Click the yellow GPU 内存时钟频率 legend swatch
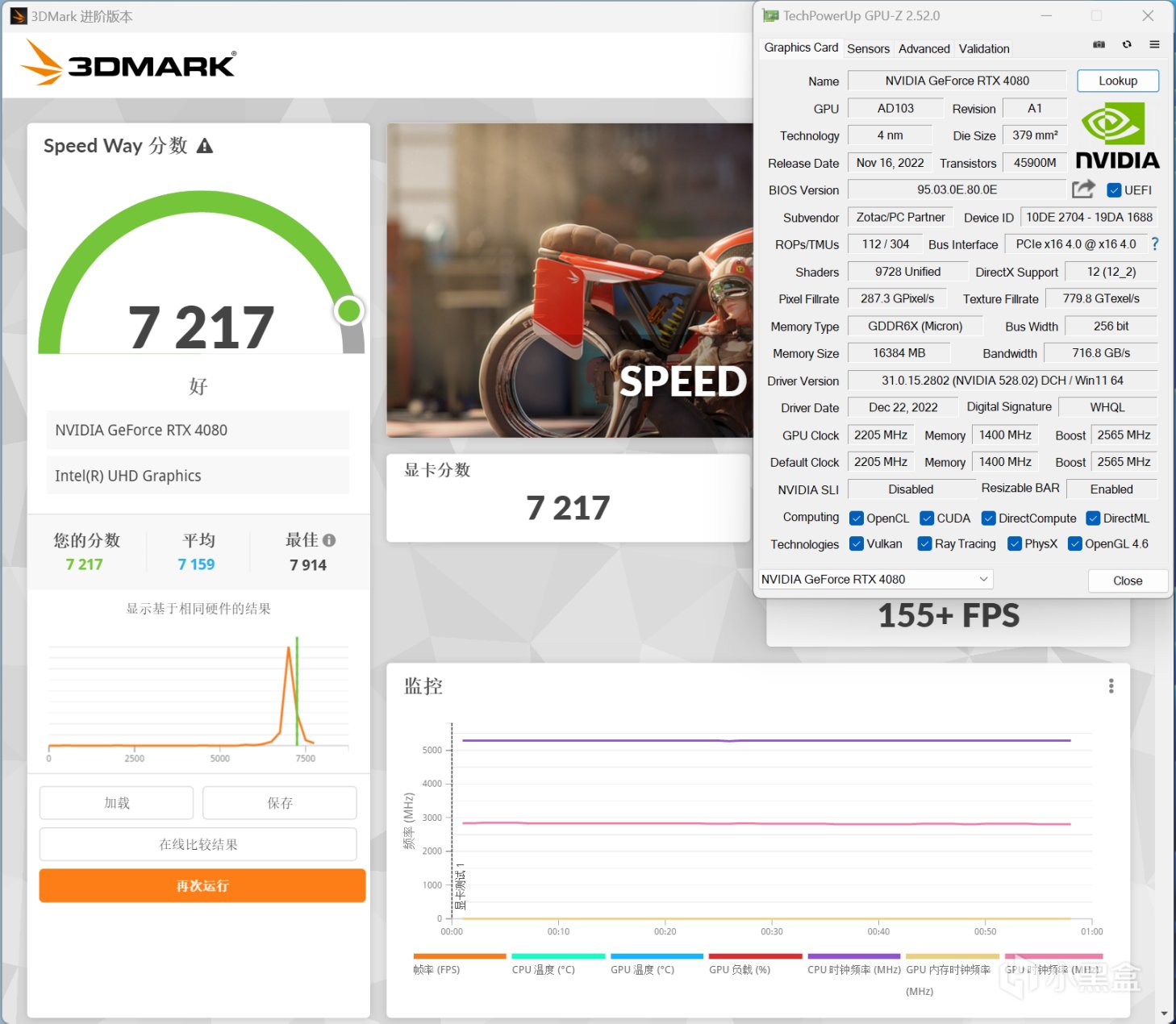1176x1024 pixels. (x=953, y=956)
